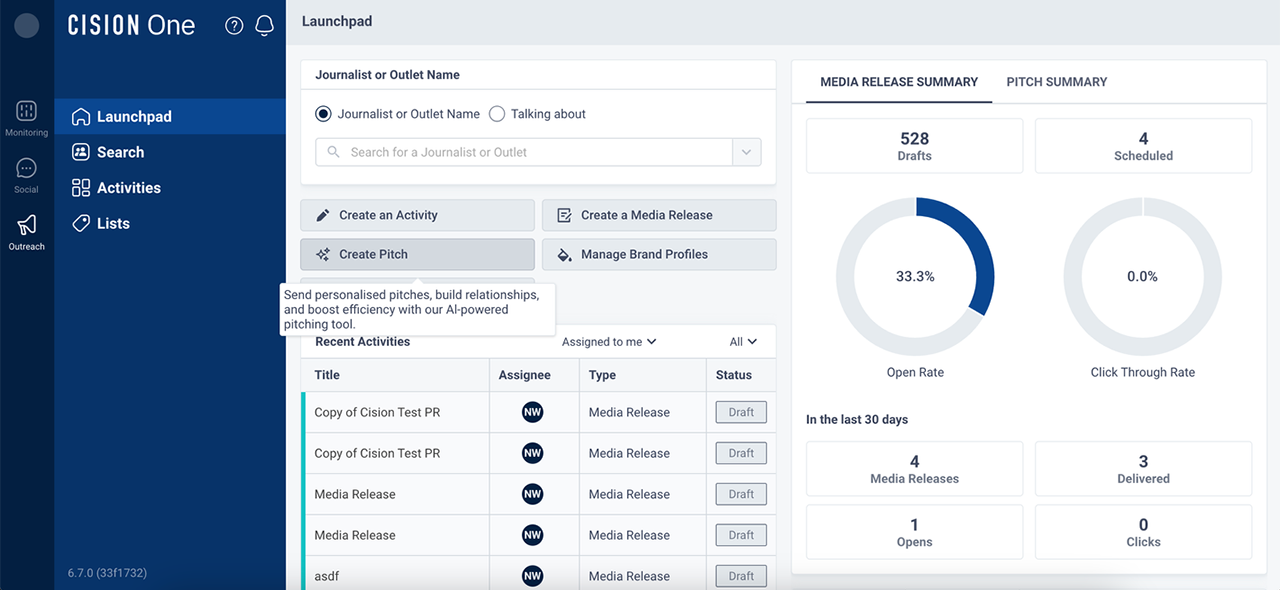The height and width of the screenshot is (590, 1280).
Task: Select the Outreach megaphone icon
Action: (27, 225)
